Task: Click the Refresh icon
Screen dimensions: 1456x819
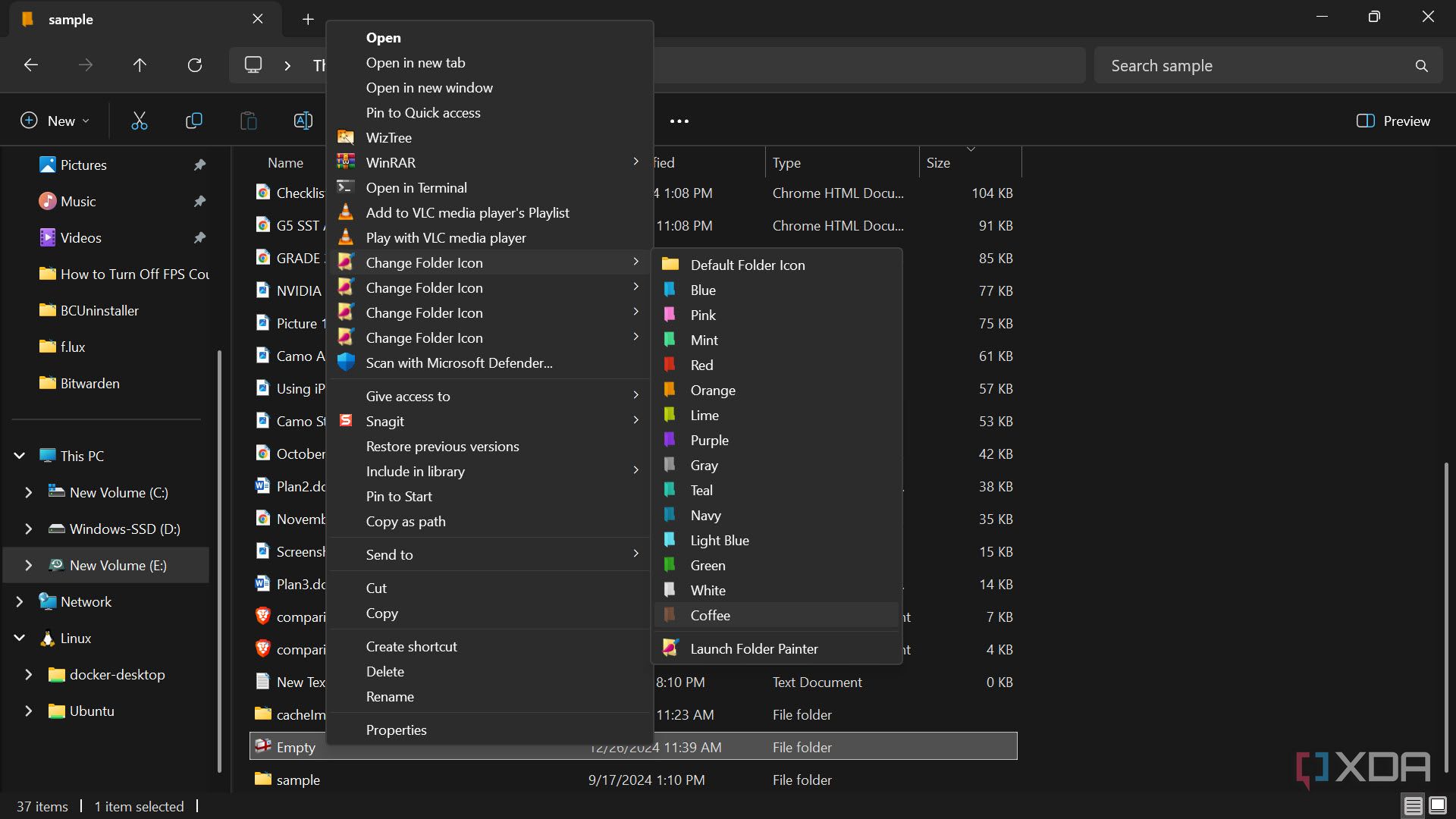Action: click(x=195, y=65)
